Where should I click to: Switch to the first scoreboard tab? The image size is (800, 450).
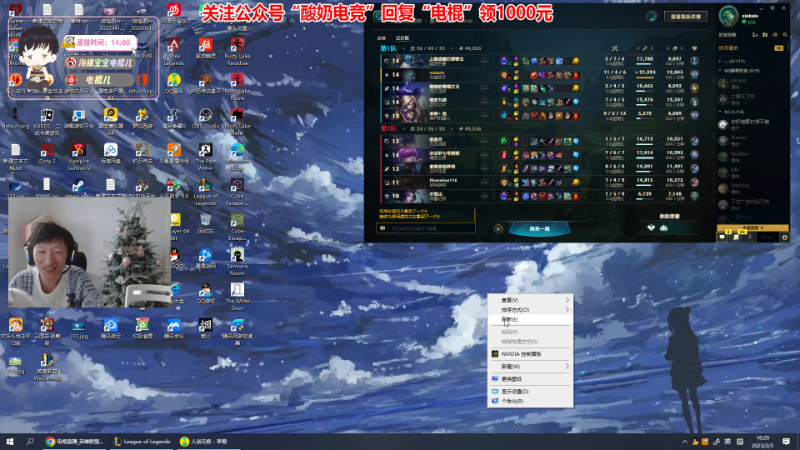[x=381, y=38]
